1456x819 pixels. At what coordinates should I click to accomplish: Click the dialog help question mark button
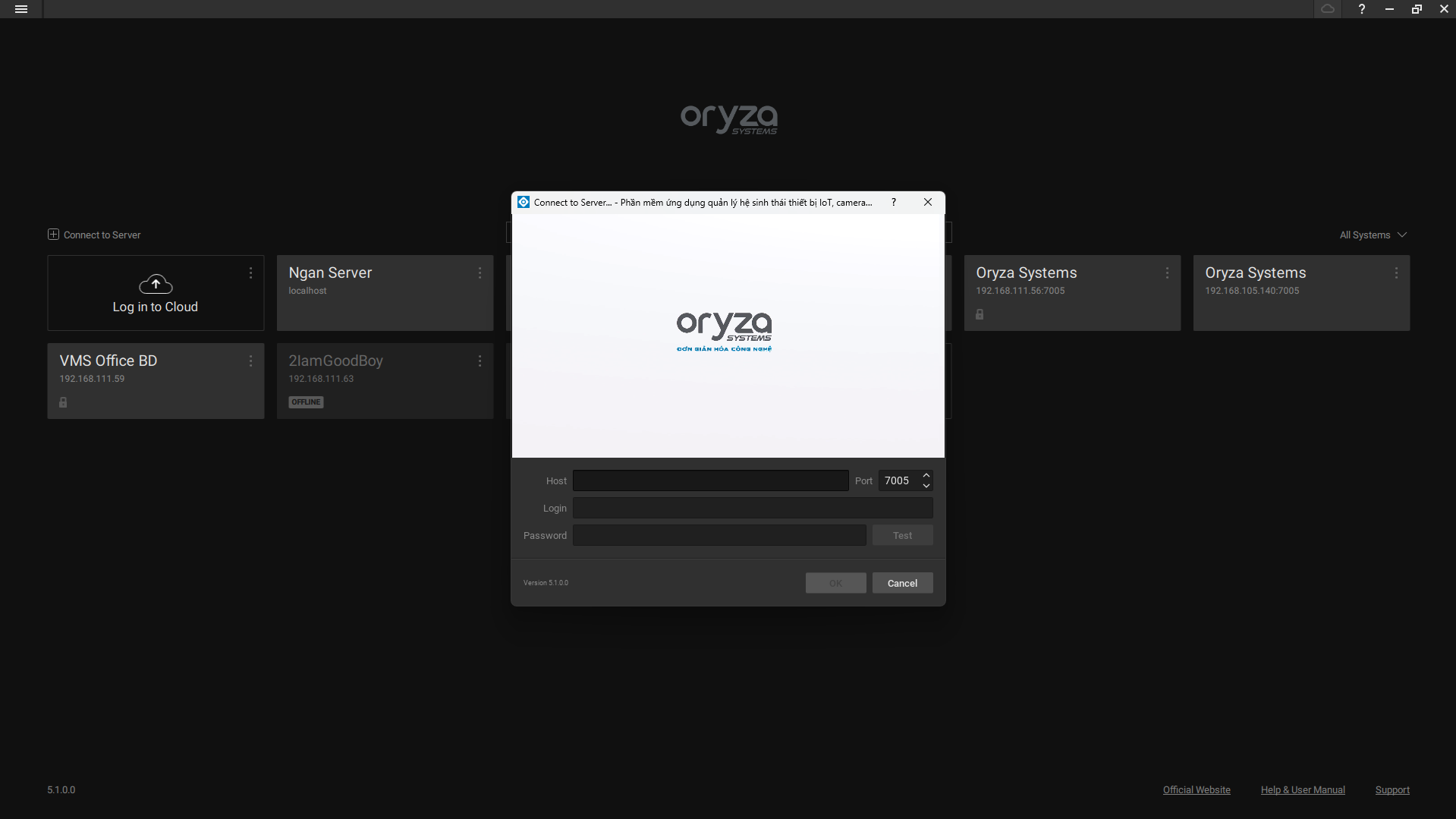[x=894, y=202]
